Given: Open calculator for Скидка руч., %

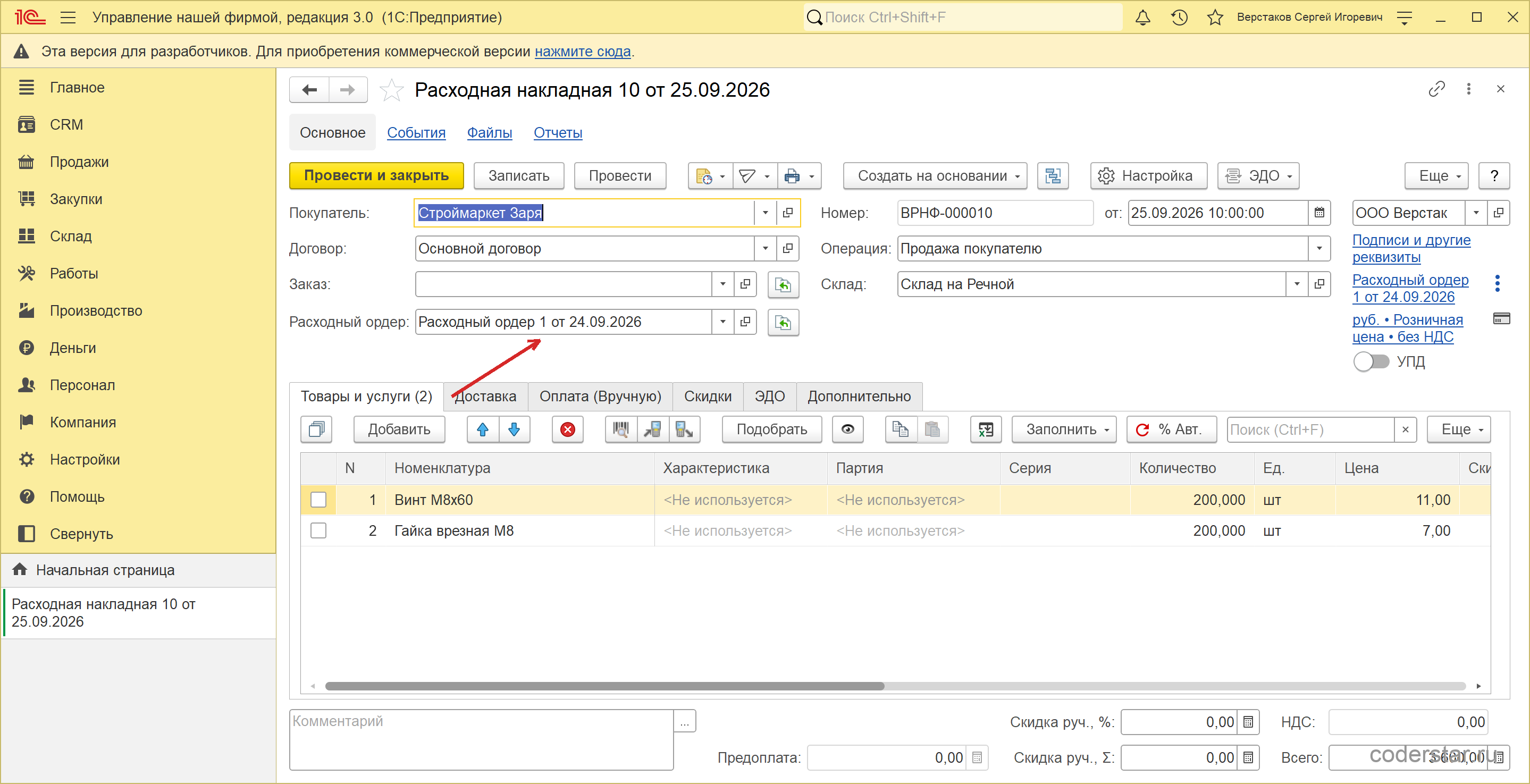Looking at the screenshot, I should coord(1248,722).
